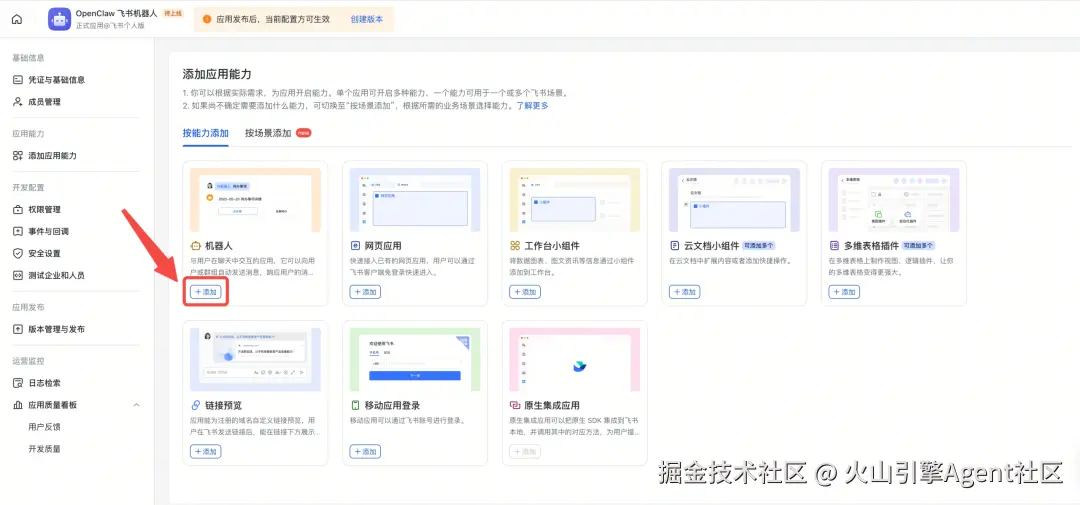1080x505 pixels.
Task: Click the 原生集成应用 preview image
Action: pos(574,360)
